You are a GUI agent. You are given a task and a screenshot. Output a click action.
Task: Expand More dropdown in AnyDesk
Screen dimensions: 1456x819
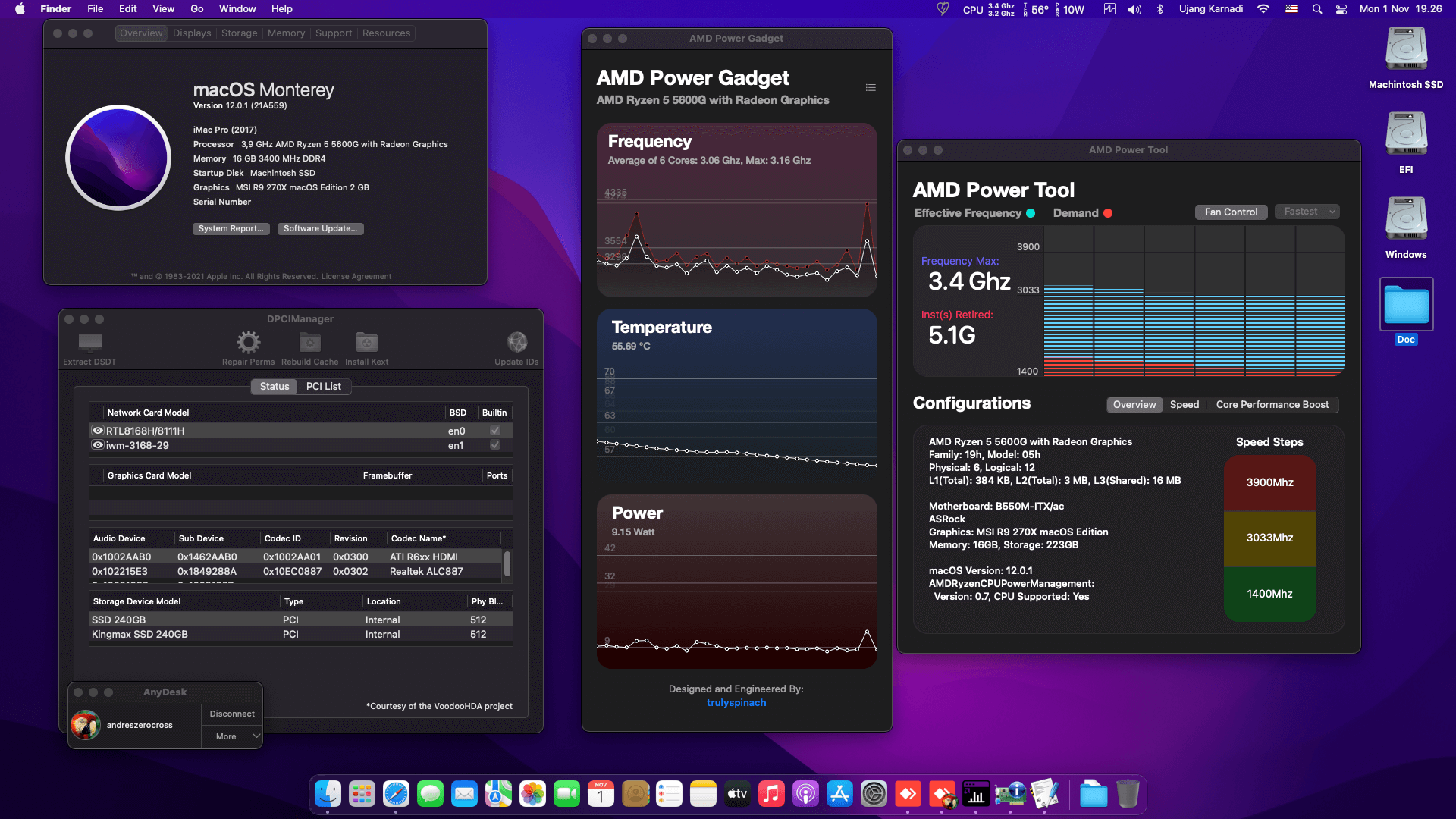[232, 736]
